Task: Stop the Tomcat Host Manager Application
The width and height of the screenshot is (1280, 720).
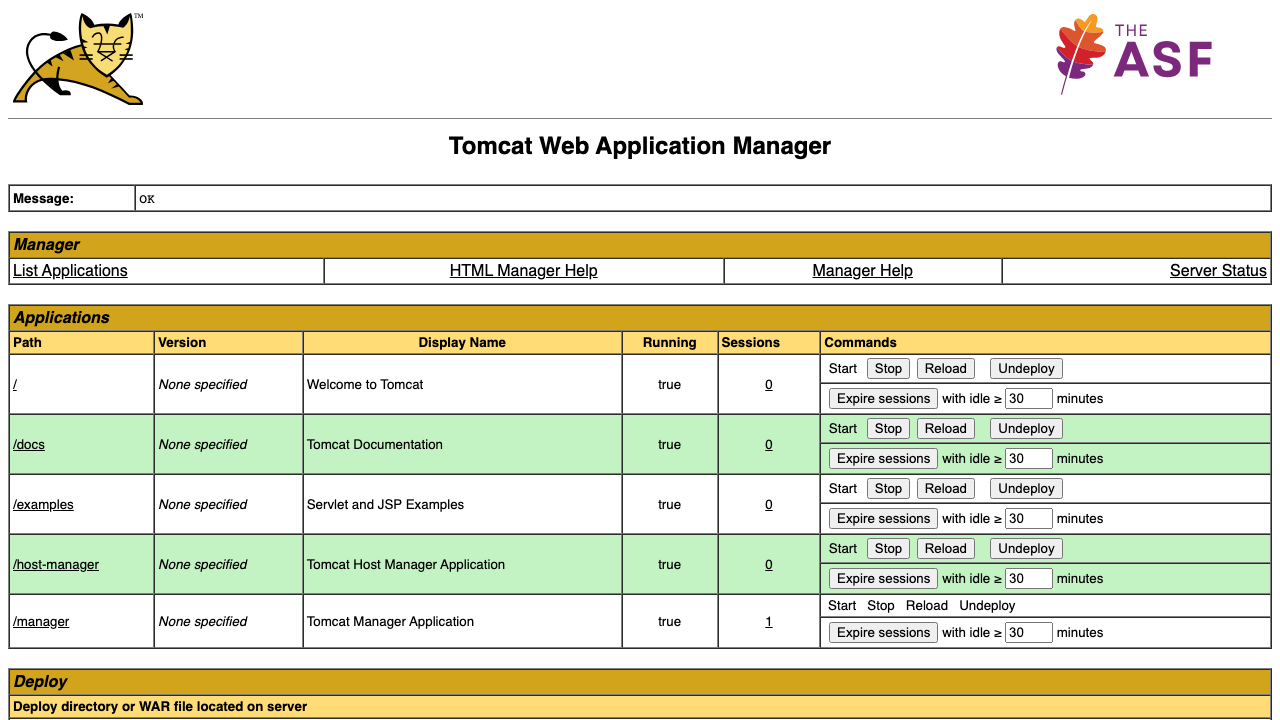Action: click(888, 549)
